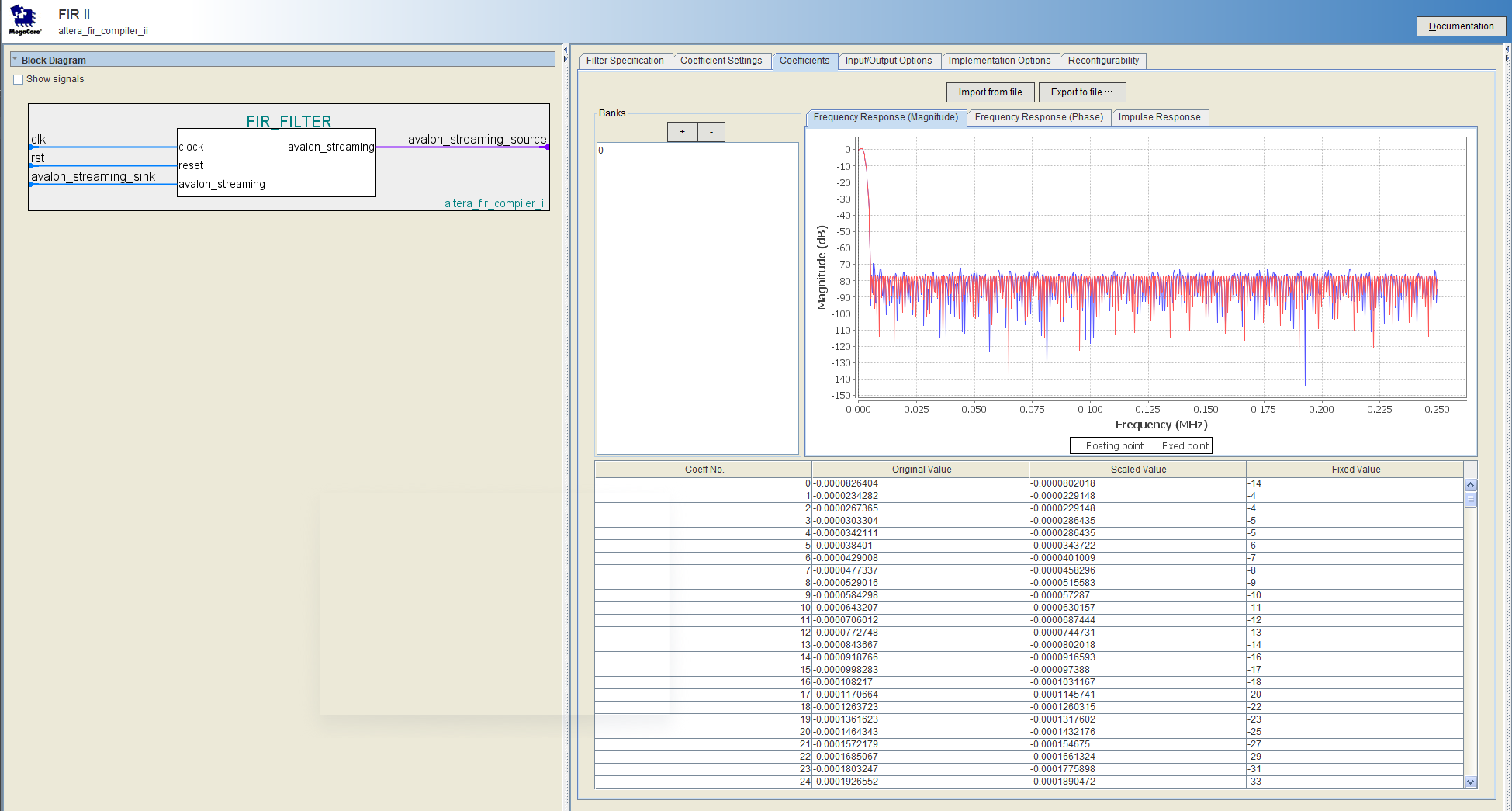Enable the Show signals checkbox
The width and height of the screenshot is (1512, 811).
tap(18, 78)
